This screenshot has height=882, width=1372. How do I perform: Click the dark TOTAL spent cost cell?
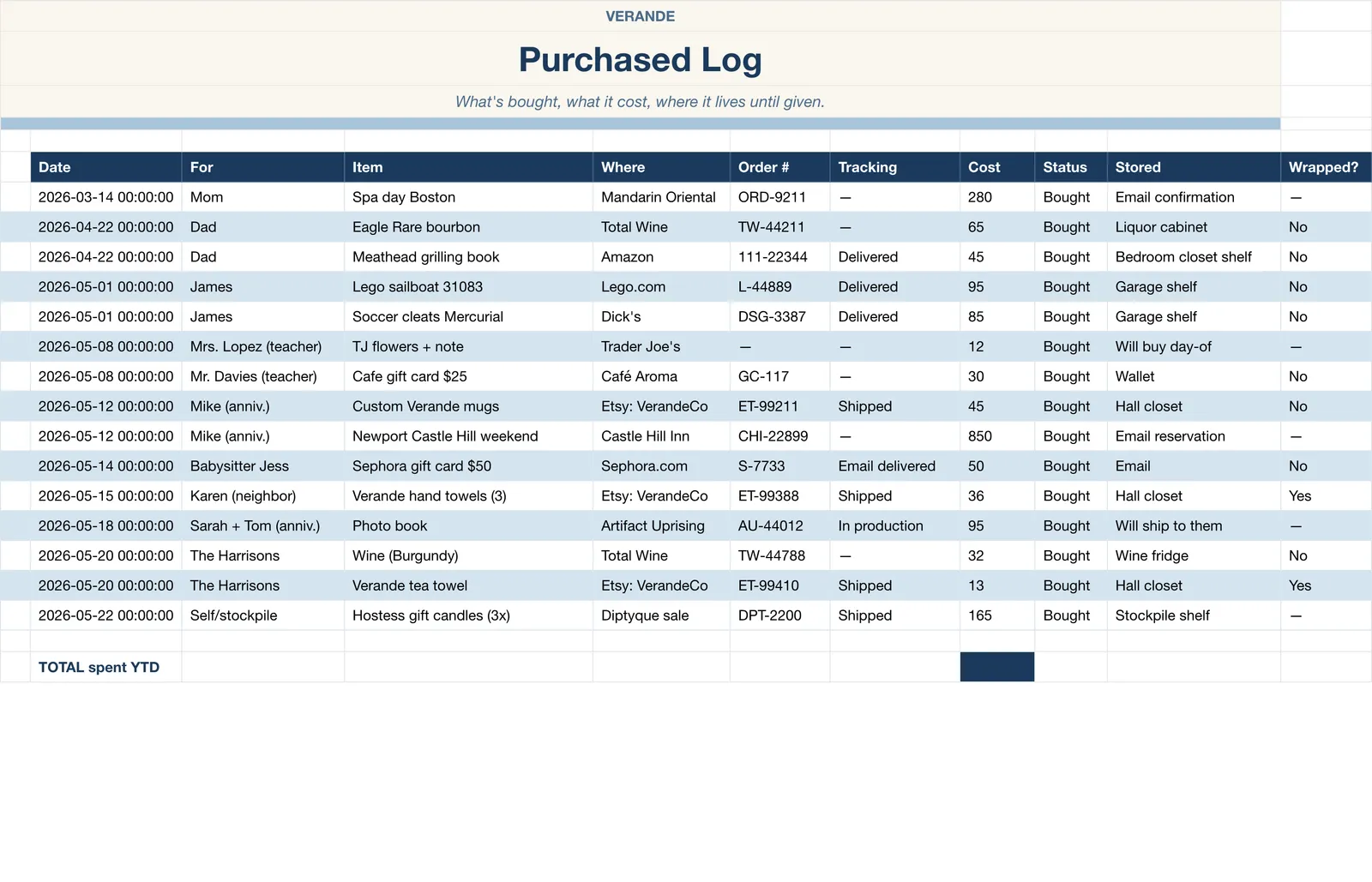tap(997, 667)
